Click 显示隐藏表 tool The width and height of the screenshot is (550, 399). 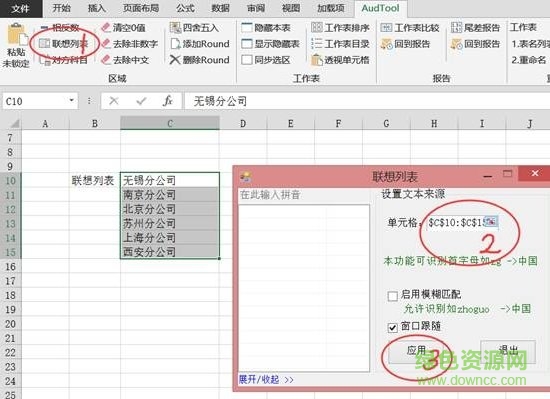pyautogui.click(x=270, y=44)
